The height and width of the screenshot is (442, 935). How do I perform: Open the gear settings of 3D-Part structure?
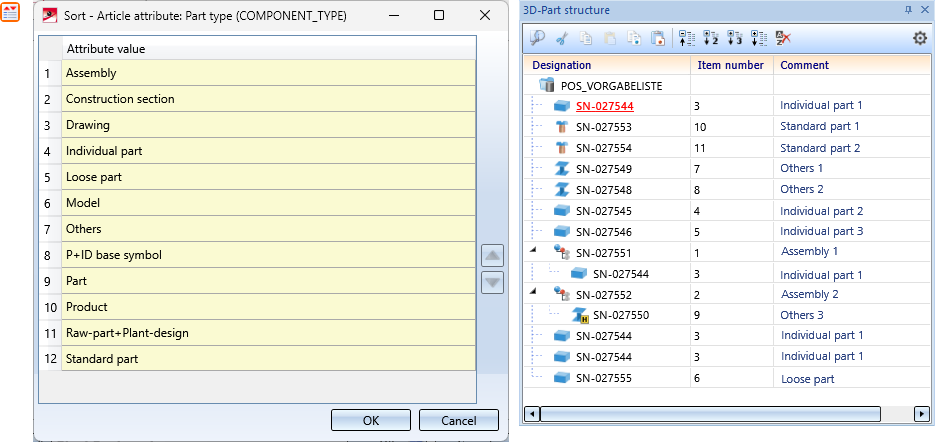[x=920, y=38]
